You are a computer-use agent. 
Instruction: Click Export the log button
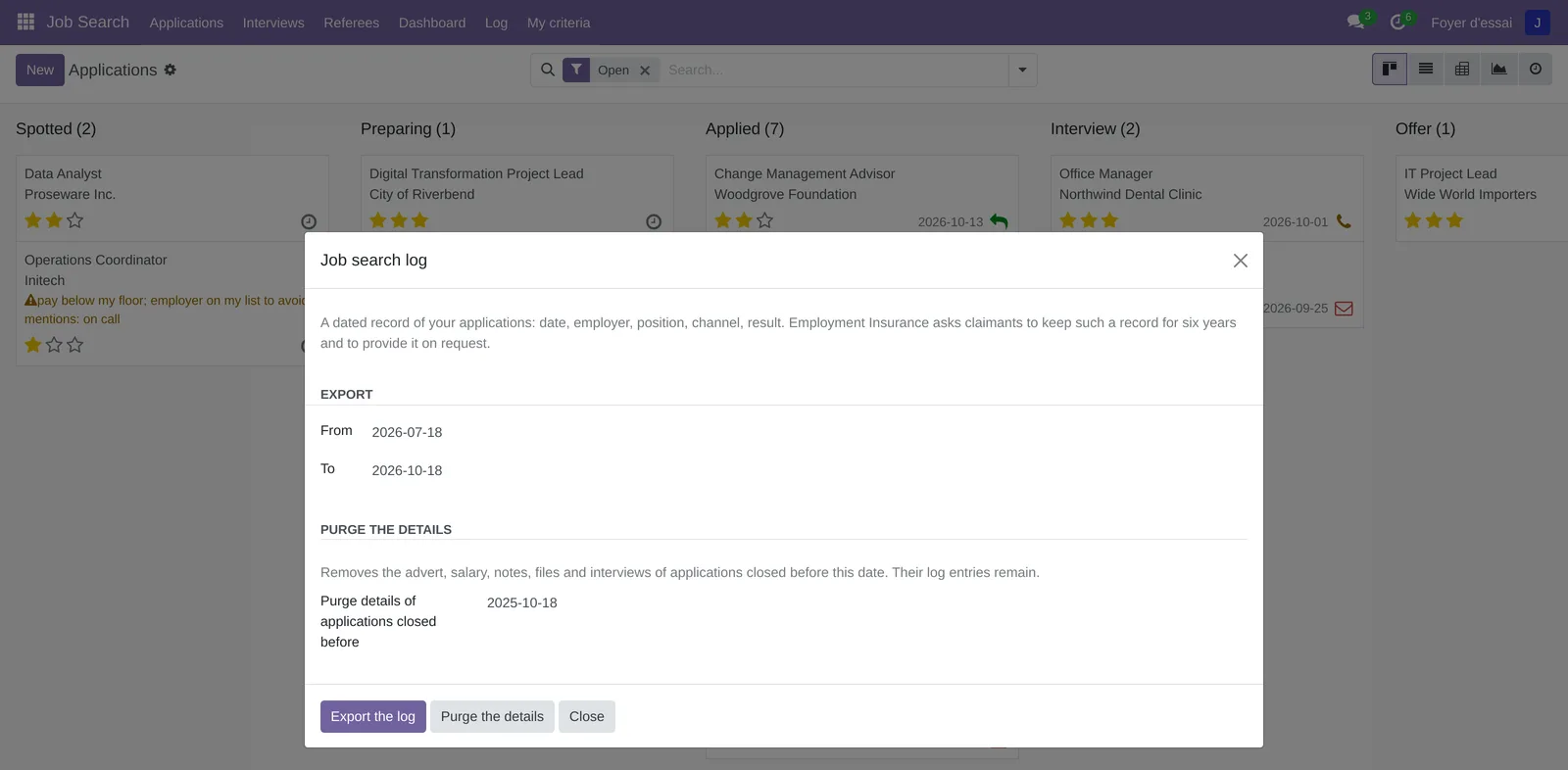tap(372, 716)
